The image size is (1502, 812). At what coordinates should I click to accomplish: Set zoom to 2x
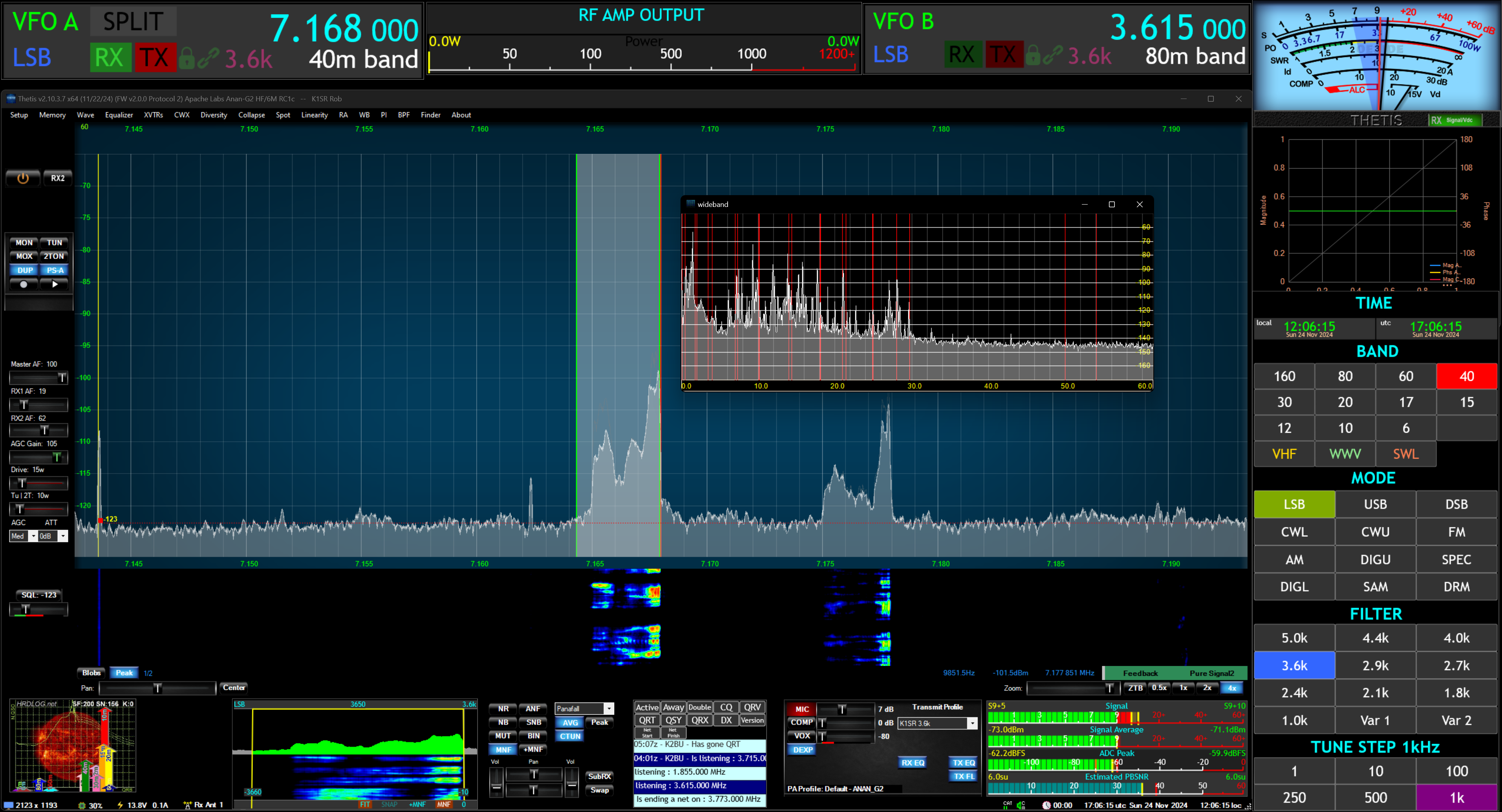1207,688
